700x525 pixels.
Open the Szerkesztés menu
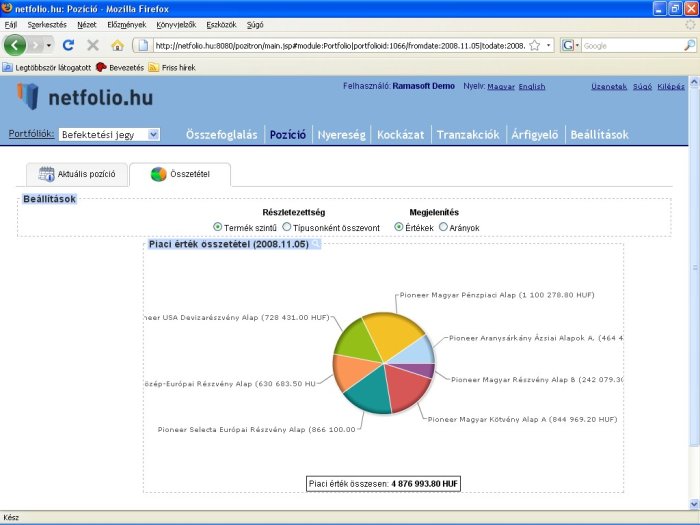pyautogui.click(x=47, y=25)
